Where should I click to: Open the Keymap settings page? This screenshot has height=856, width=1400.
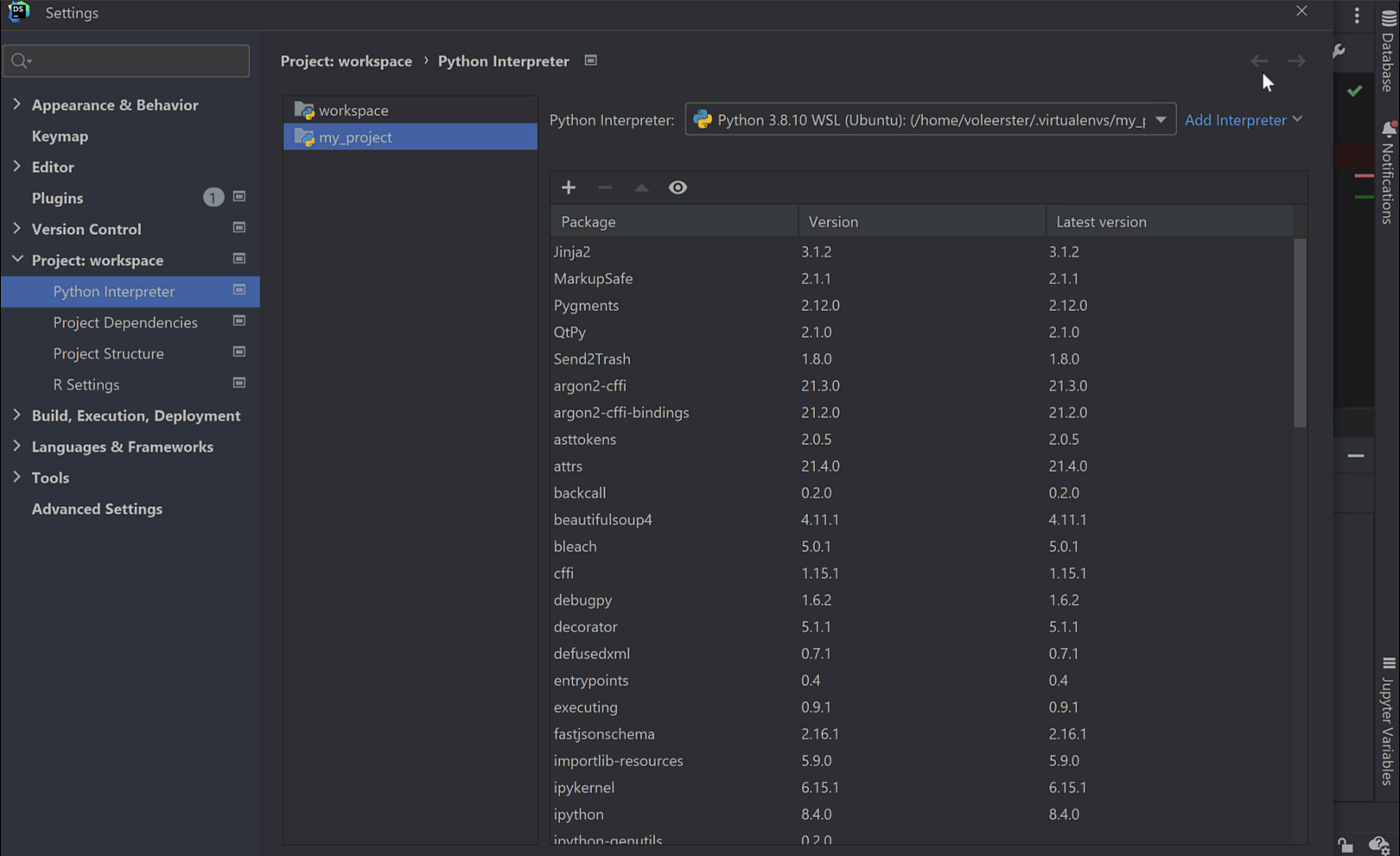(x=60, y=136)
